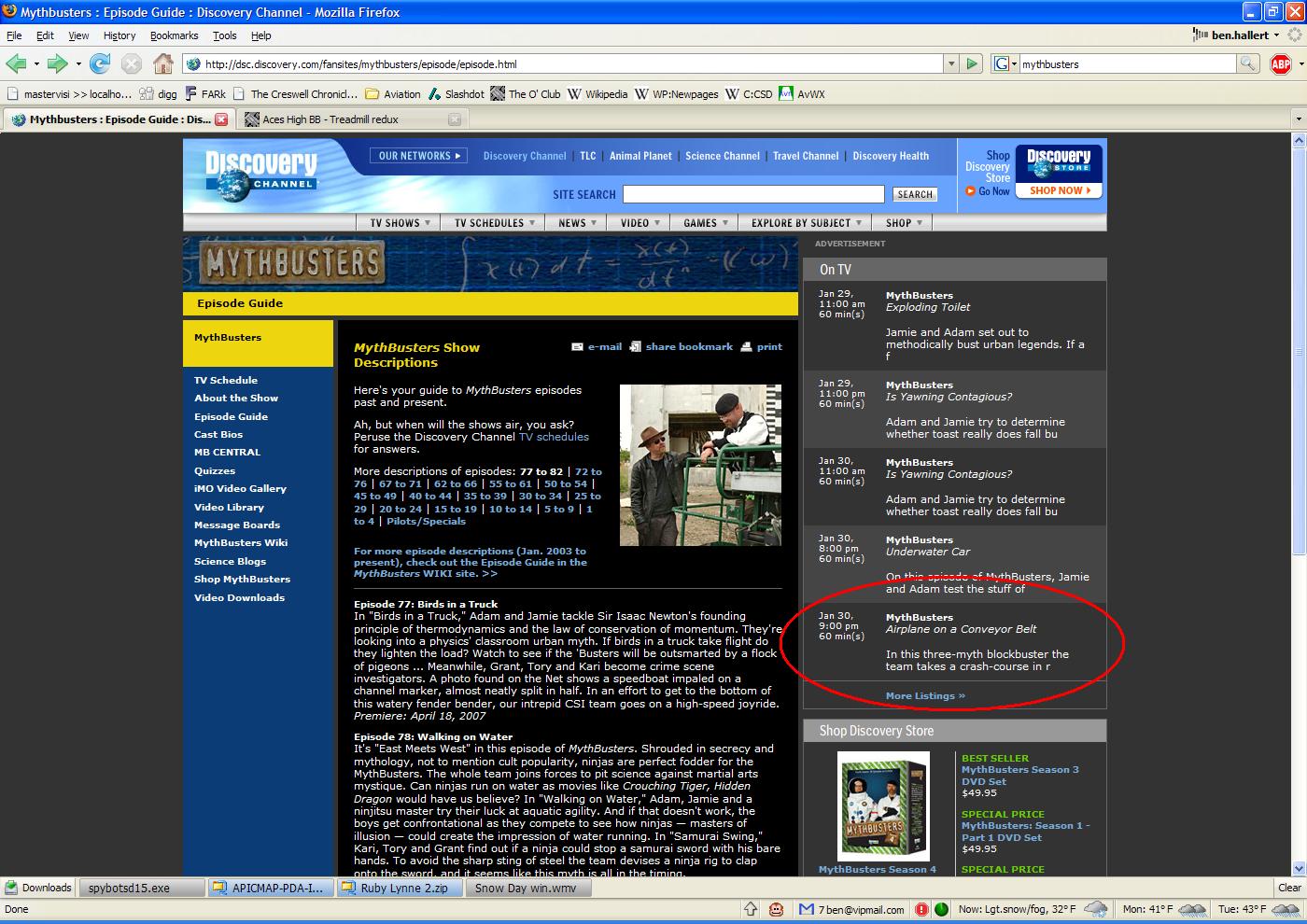This screenshot has width=1307, height=924.
Task: Open spybotsd15.exe download item
Action: pos(141,888)
